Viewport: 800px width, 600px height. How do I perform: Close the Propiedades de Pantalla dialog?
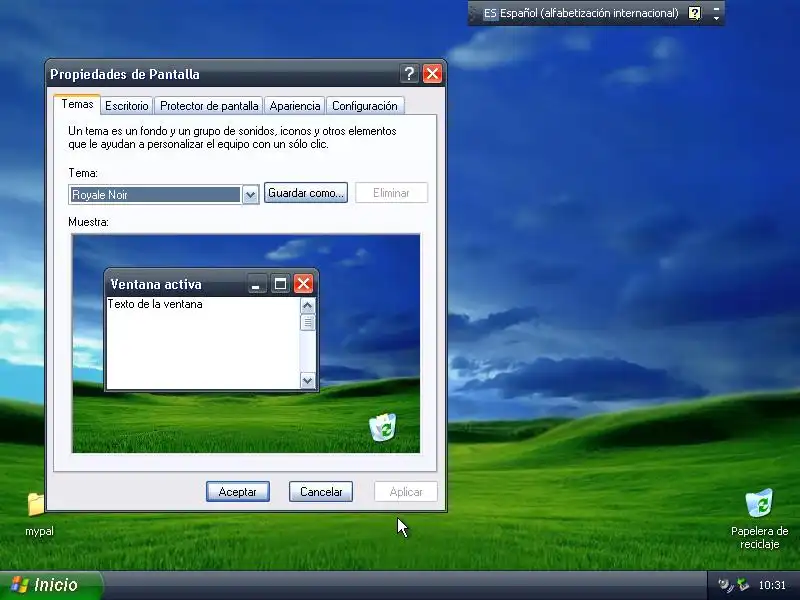(433, 74)
